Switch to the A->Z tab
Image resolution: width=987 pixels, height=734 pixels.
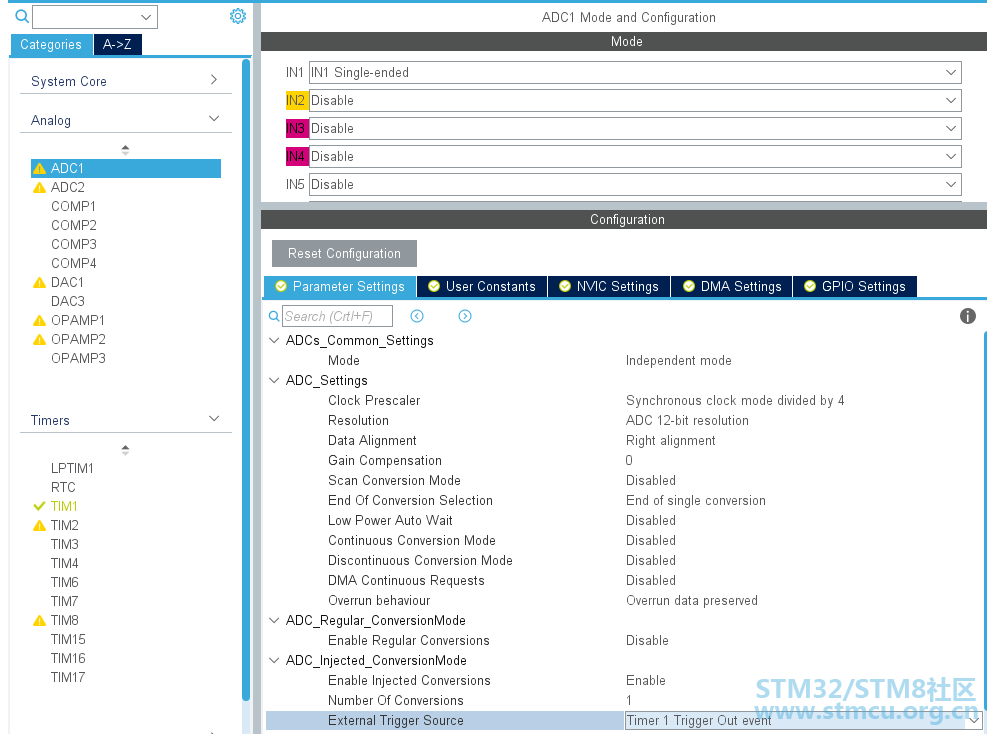point(118,45)
